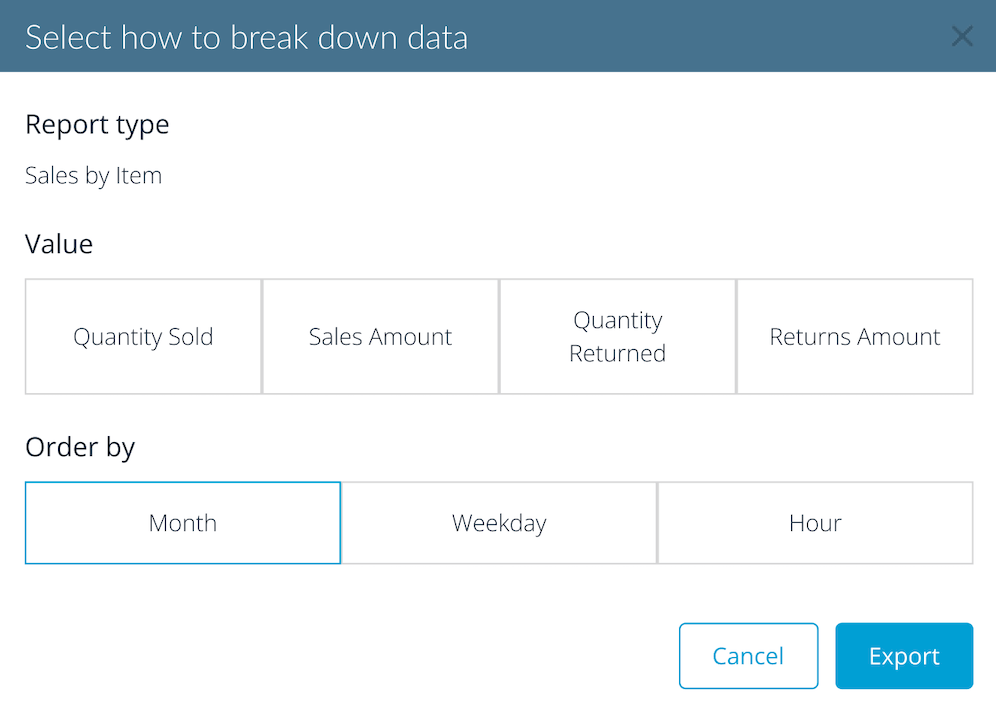This screenshot has width=996, height=714.
Task: Order the report by Weekday
Action: tap(499, 522)
